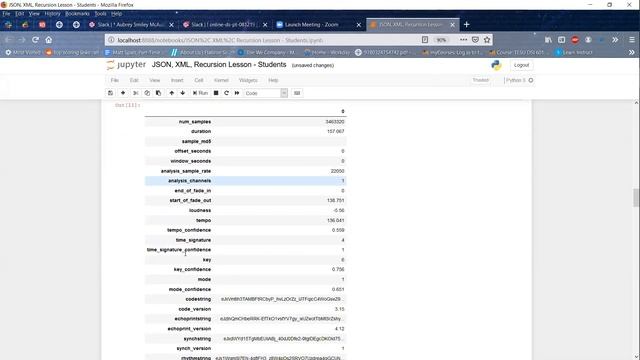Viewport: 640px width, 360px height.
Task: Open the cell type Code dropdown
Action: pos(266,93)
